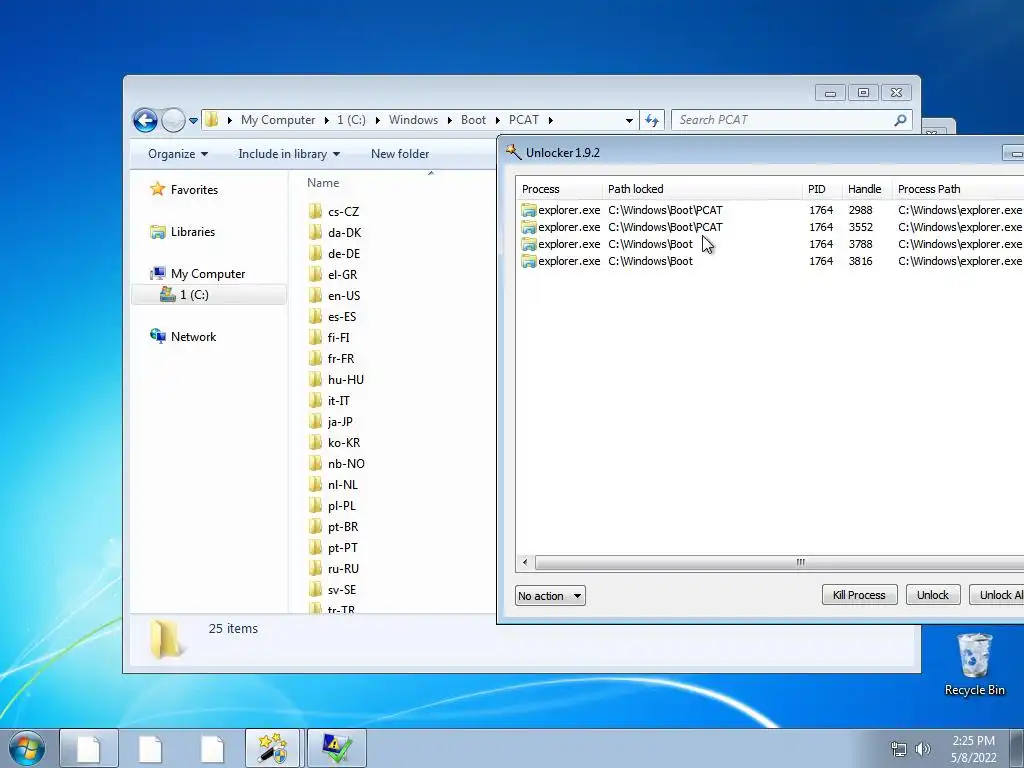Select the de-DE folder icon

coord(315,253)
